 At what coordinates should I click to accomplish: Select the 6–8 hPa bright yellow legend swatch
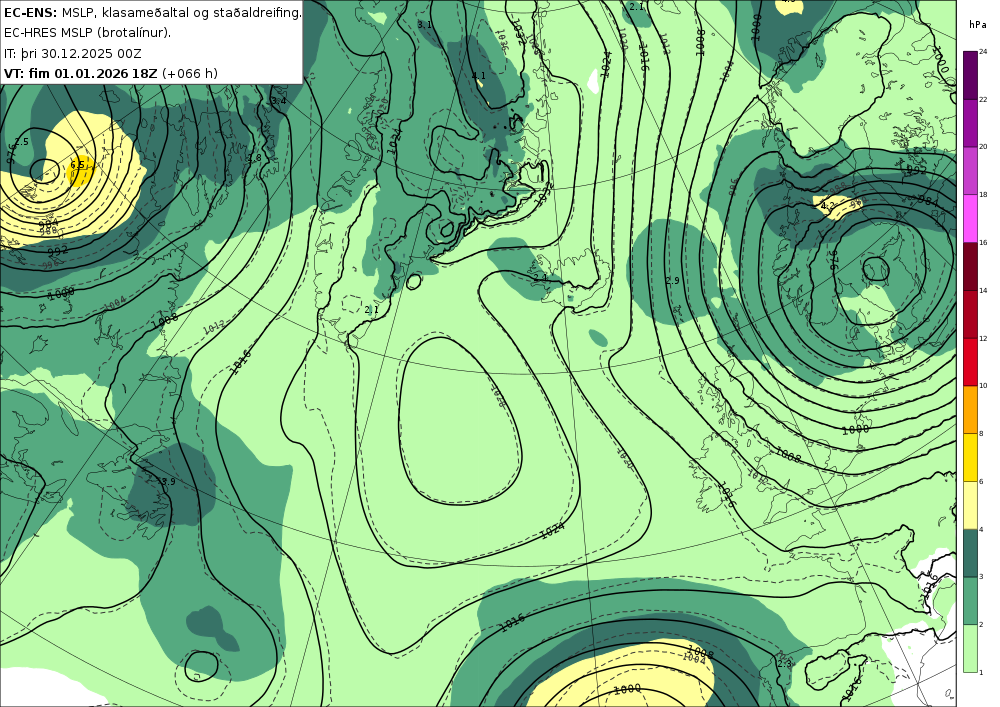(971, 457)
